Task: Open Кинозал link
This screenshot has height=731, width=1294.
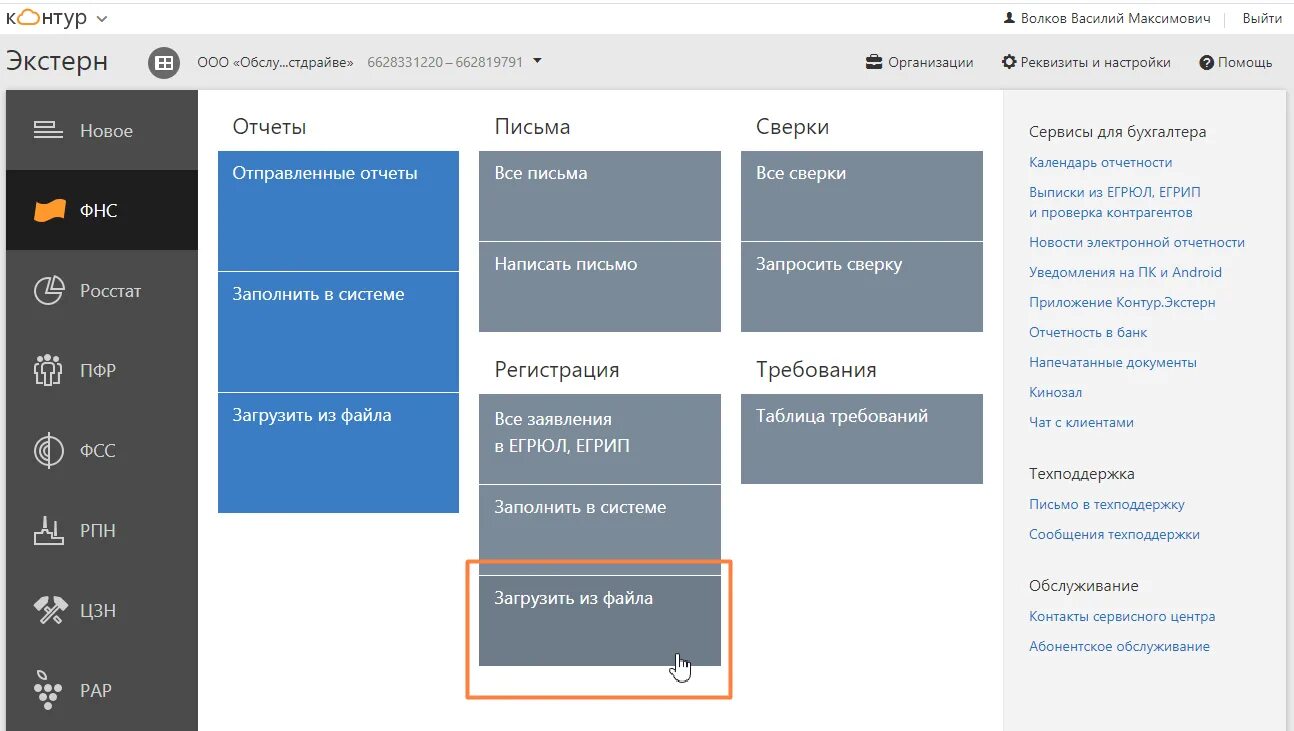Action: coord(1055,392)
